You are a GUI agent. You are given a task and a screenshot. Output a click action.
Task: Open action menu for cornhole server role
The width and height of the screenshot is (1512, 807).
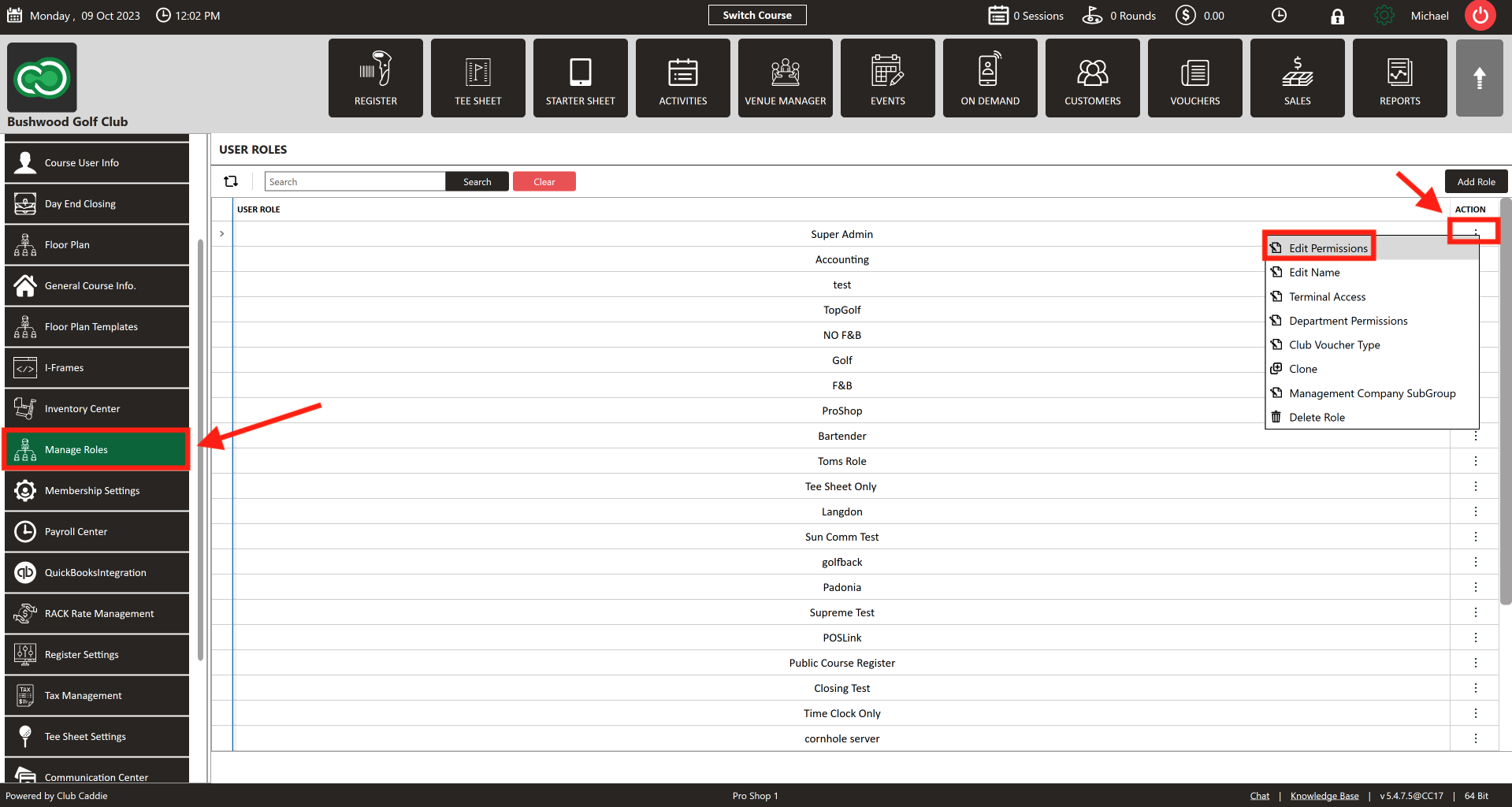pyautogui.click(x=1476, y=738)
